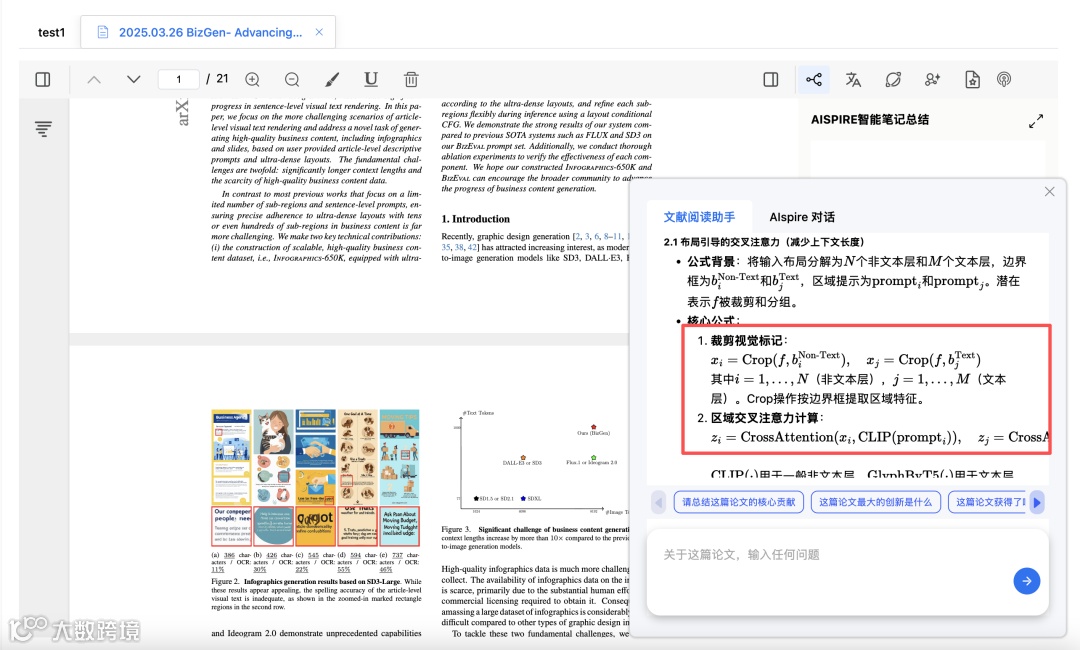Toggle the right split-view panel icon
Viewport: 1080px width, 650px height.
point(771,80)
